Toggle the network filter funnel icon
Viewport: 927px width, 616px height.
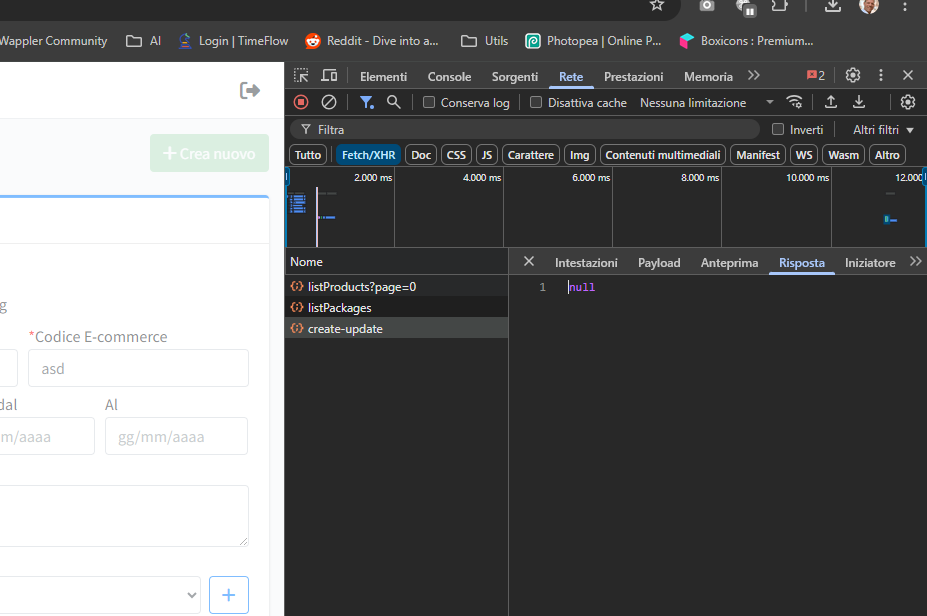[367, 102]
